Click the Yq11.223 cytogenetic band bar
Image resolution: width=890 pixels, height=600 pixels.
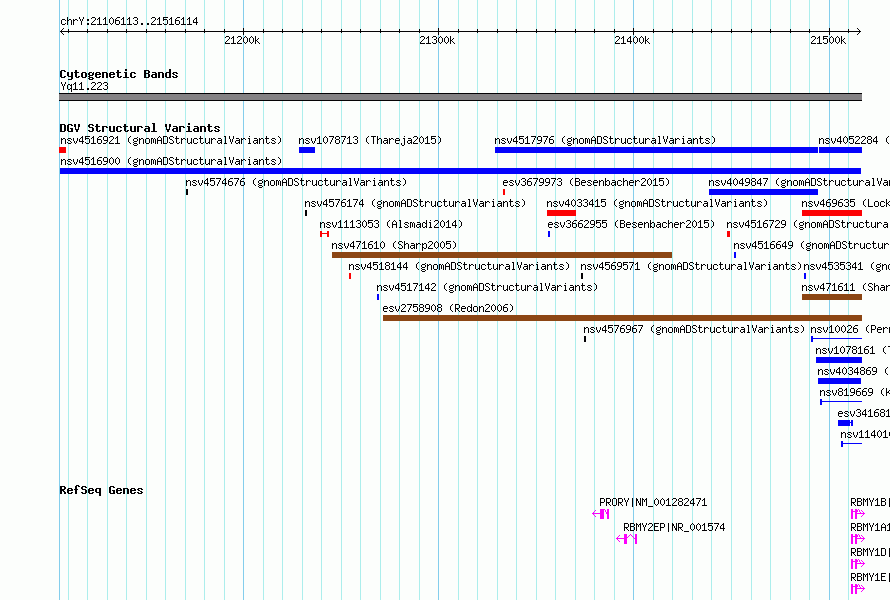[x=460, y=97]
